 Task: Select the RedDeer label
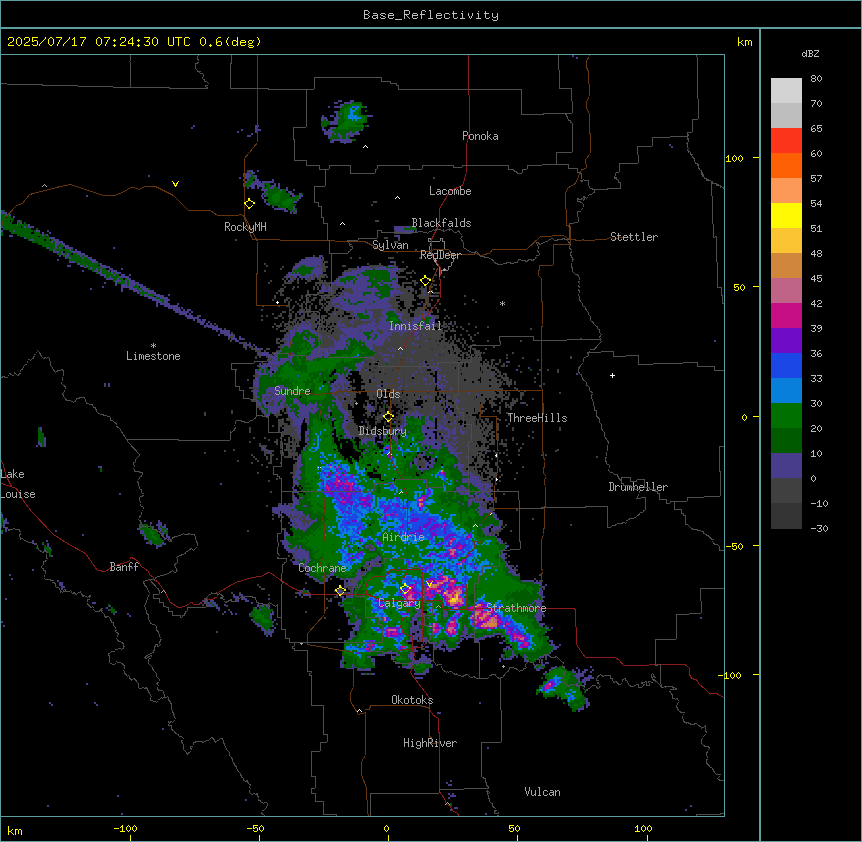(440, 255)
